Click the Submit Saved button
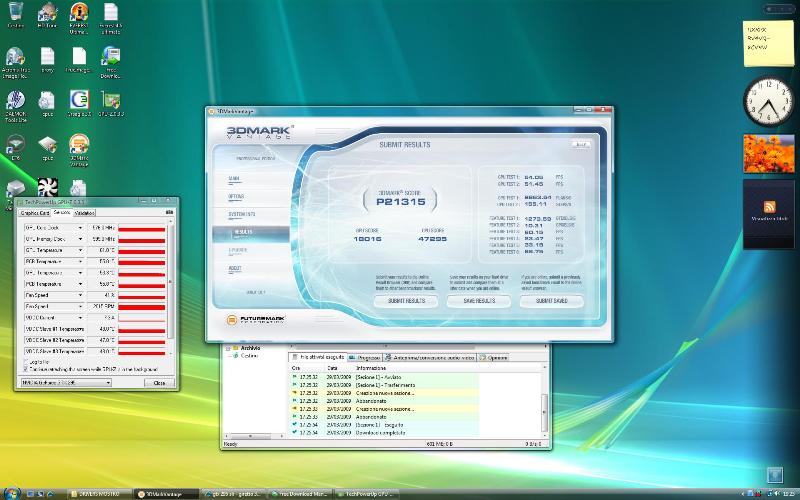 click(x=552, y=301)
